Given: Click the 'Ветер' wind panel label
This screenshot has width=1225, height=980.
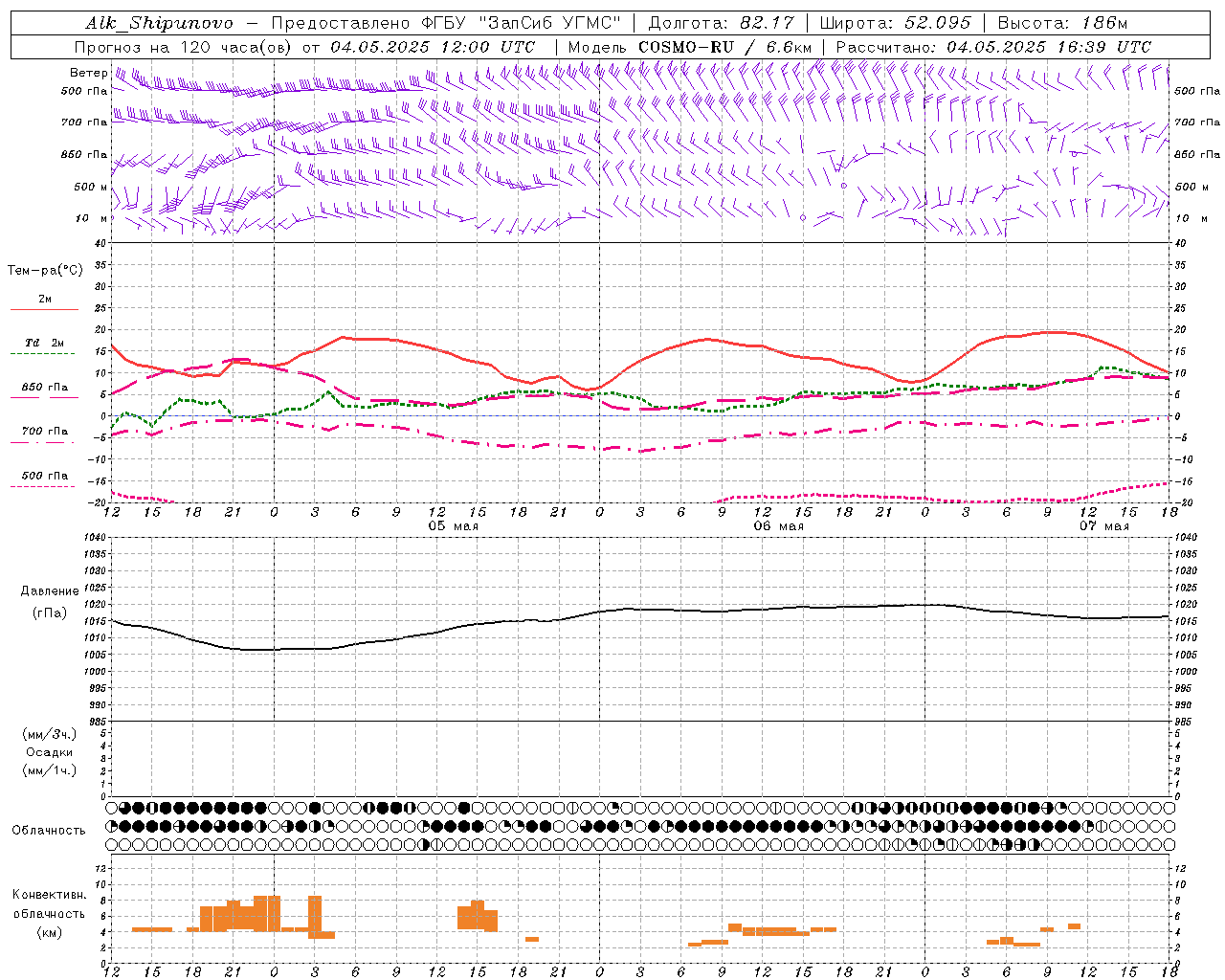Looking at the screenshot, I should 88,73.
